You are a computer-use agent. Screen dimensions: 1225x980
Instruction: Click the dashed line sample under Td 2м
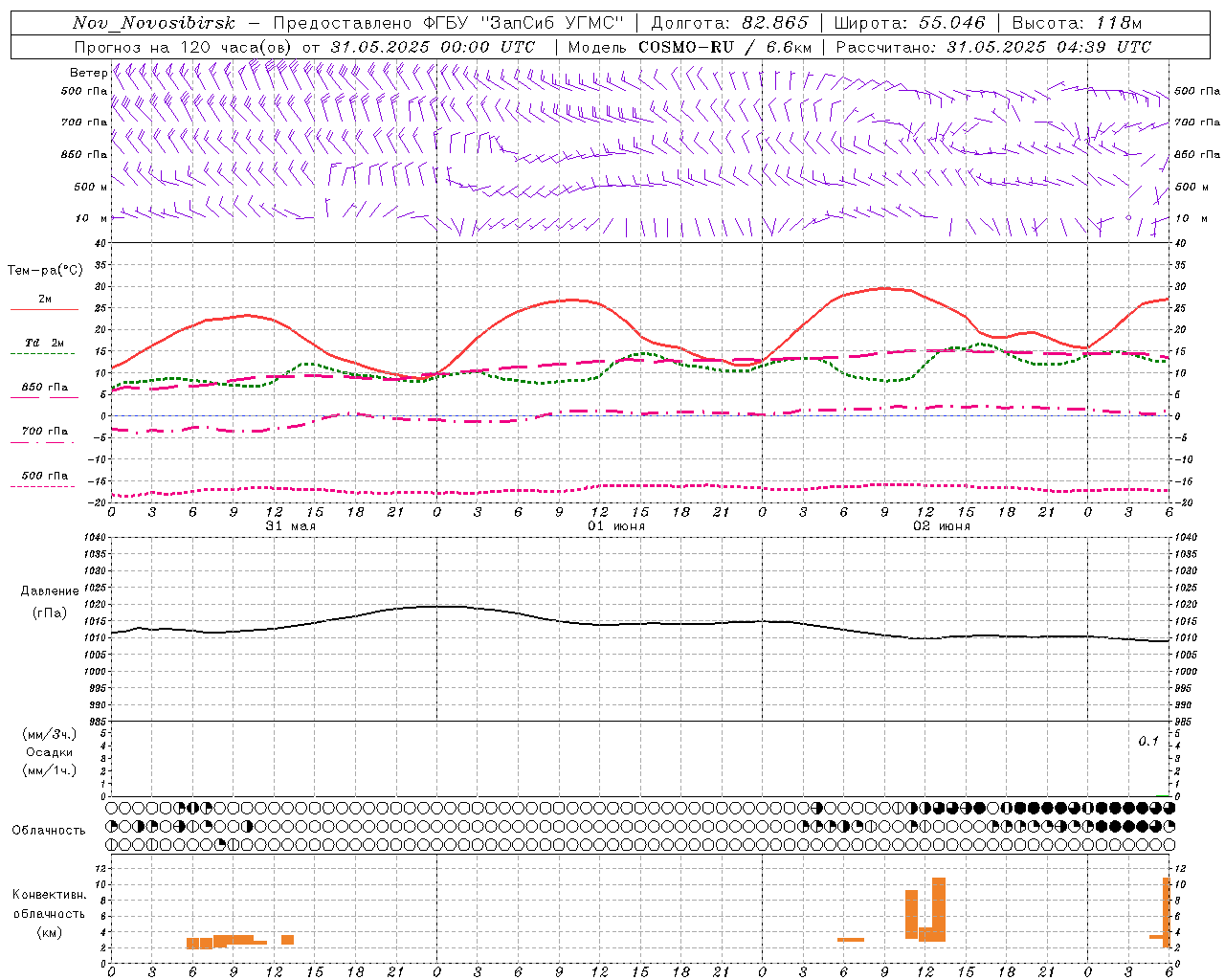(42, 354)
